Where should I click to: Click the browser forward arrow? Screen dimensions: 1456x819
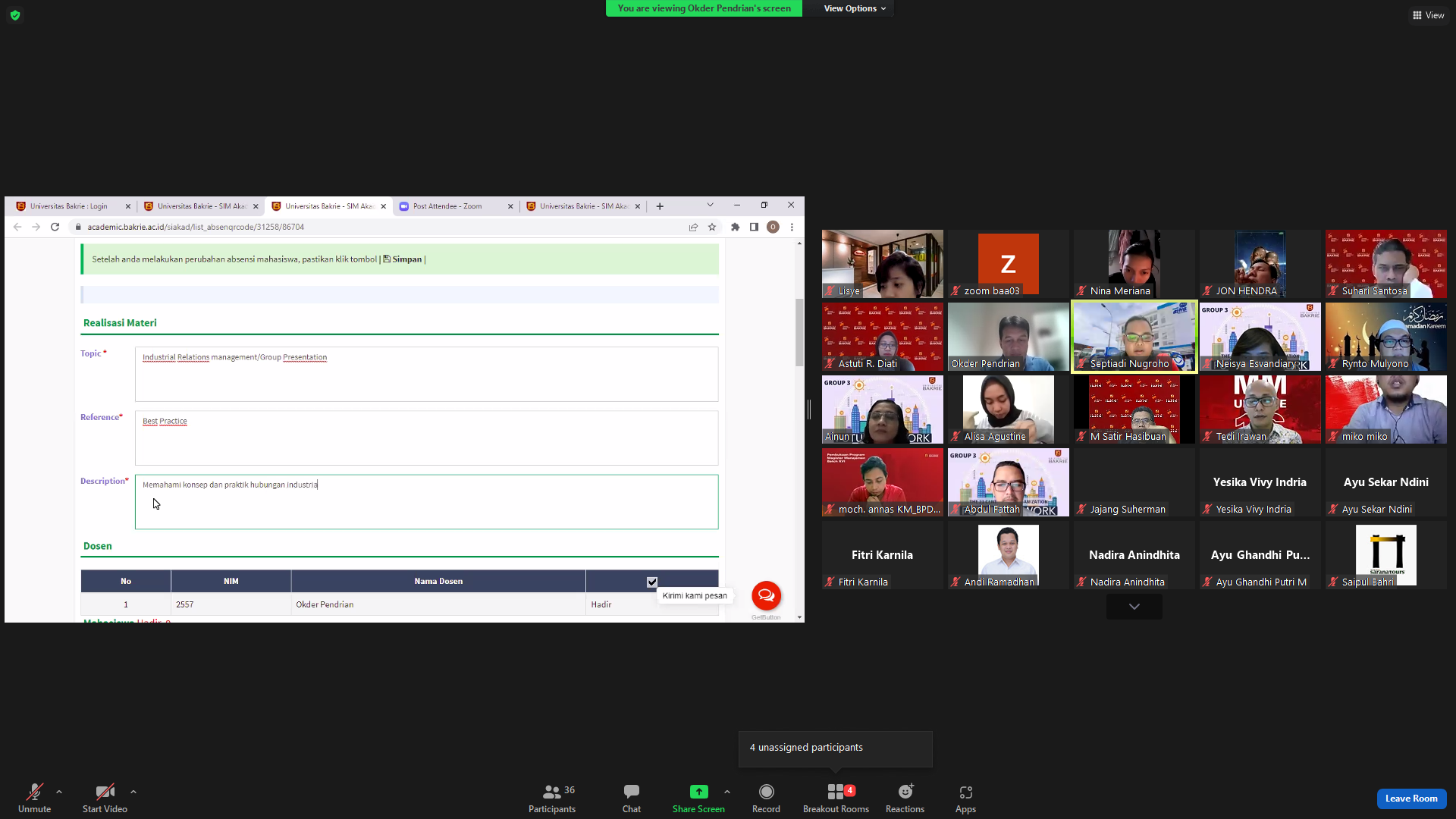pyautogui.click(x=36, y=227)
